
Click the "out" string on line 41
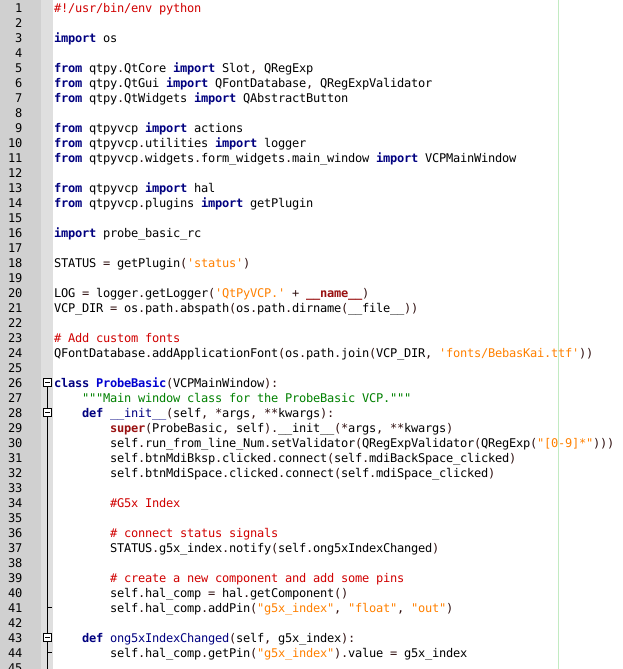point(428,608)
